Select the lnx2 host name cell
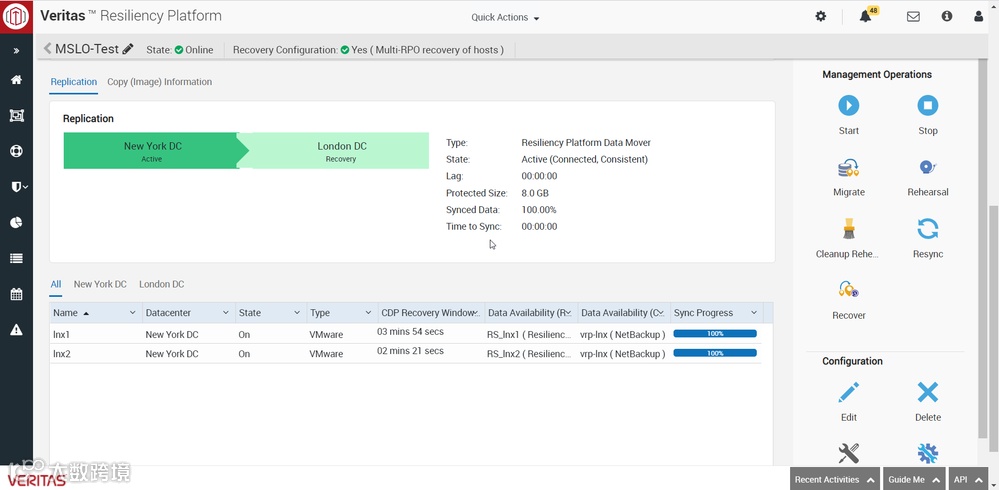999x490 pixels. click(x=62, y=354)
